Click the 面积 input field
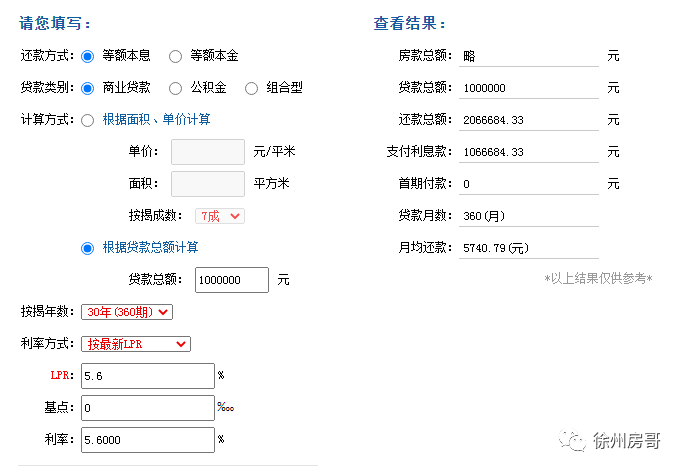Viewport: 682px width, 471px height. pos(208,184)
